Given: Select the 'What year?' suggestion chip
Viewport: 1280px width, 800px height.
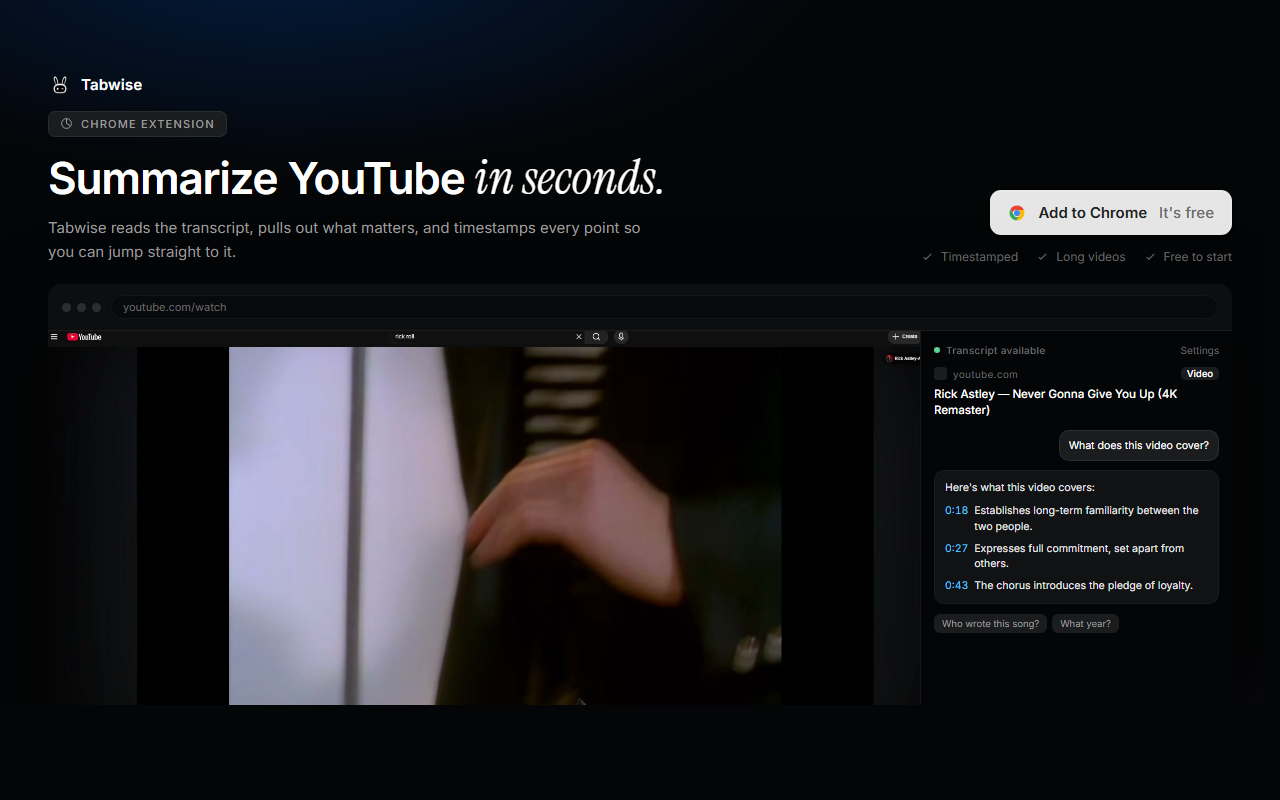Looking at the screenshot, I should 1085,623.
